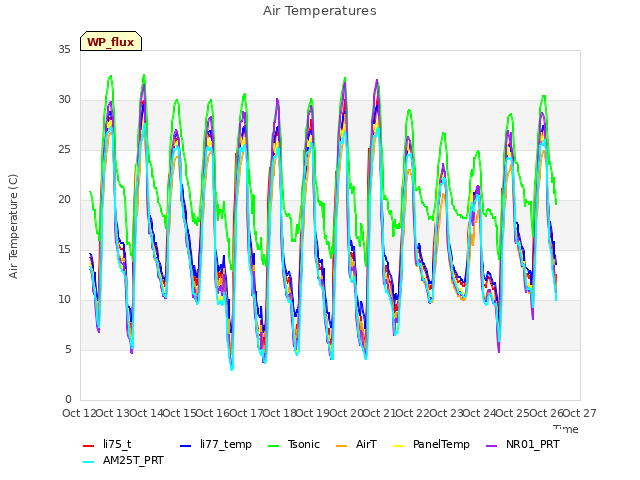Toggle the PanelTemp legend entry

click(x=431, y=444)
